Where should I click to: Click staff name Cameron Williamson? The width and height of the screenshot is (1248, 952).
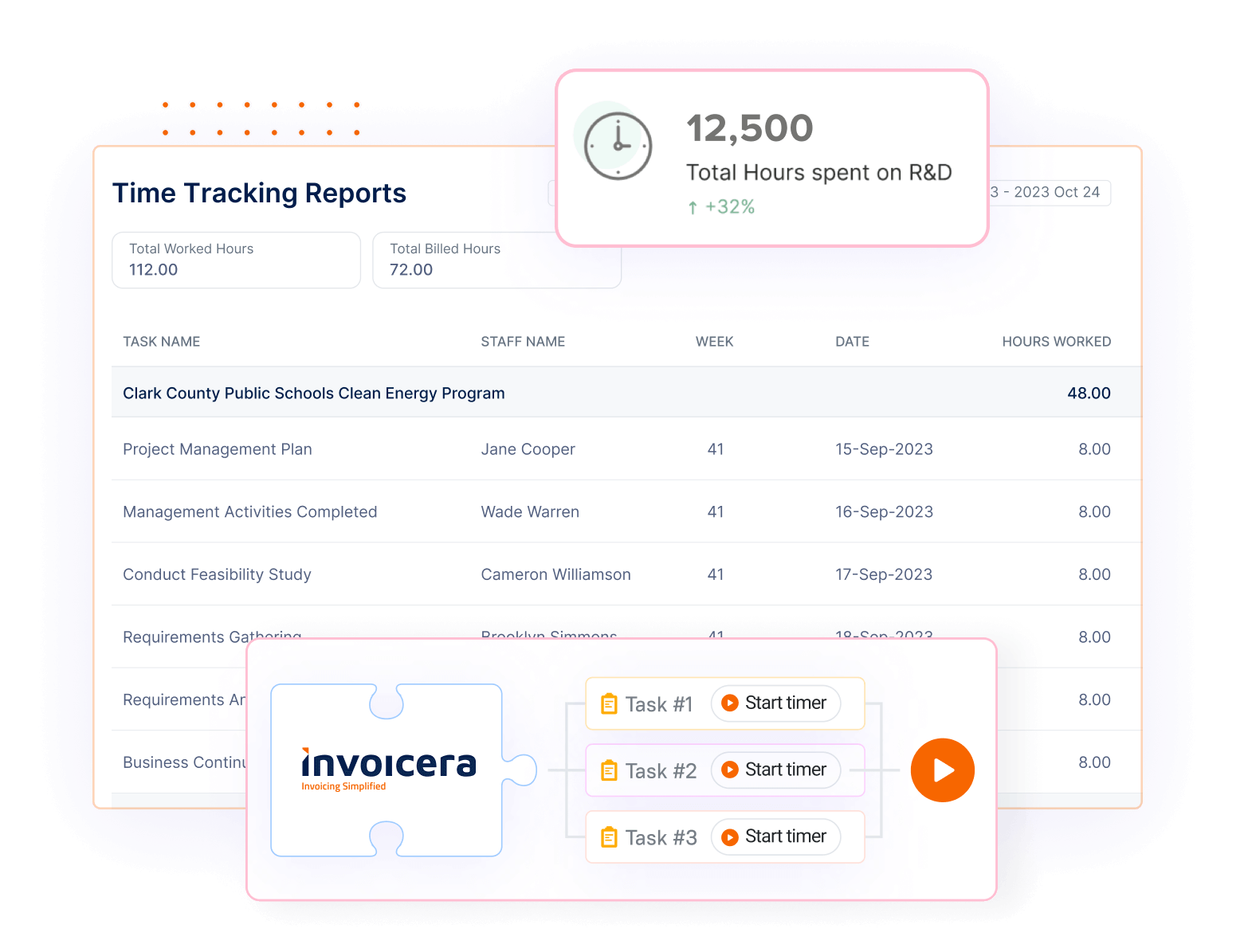point(555,574)
